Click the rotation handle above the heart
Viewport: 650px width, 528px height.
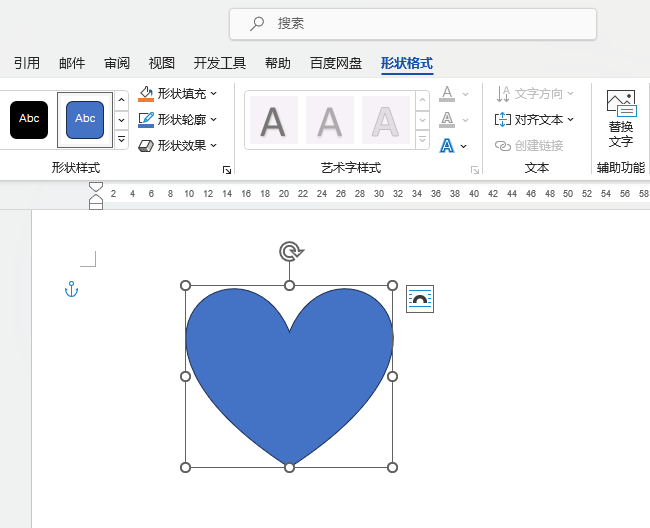click(291, 252)
